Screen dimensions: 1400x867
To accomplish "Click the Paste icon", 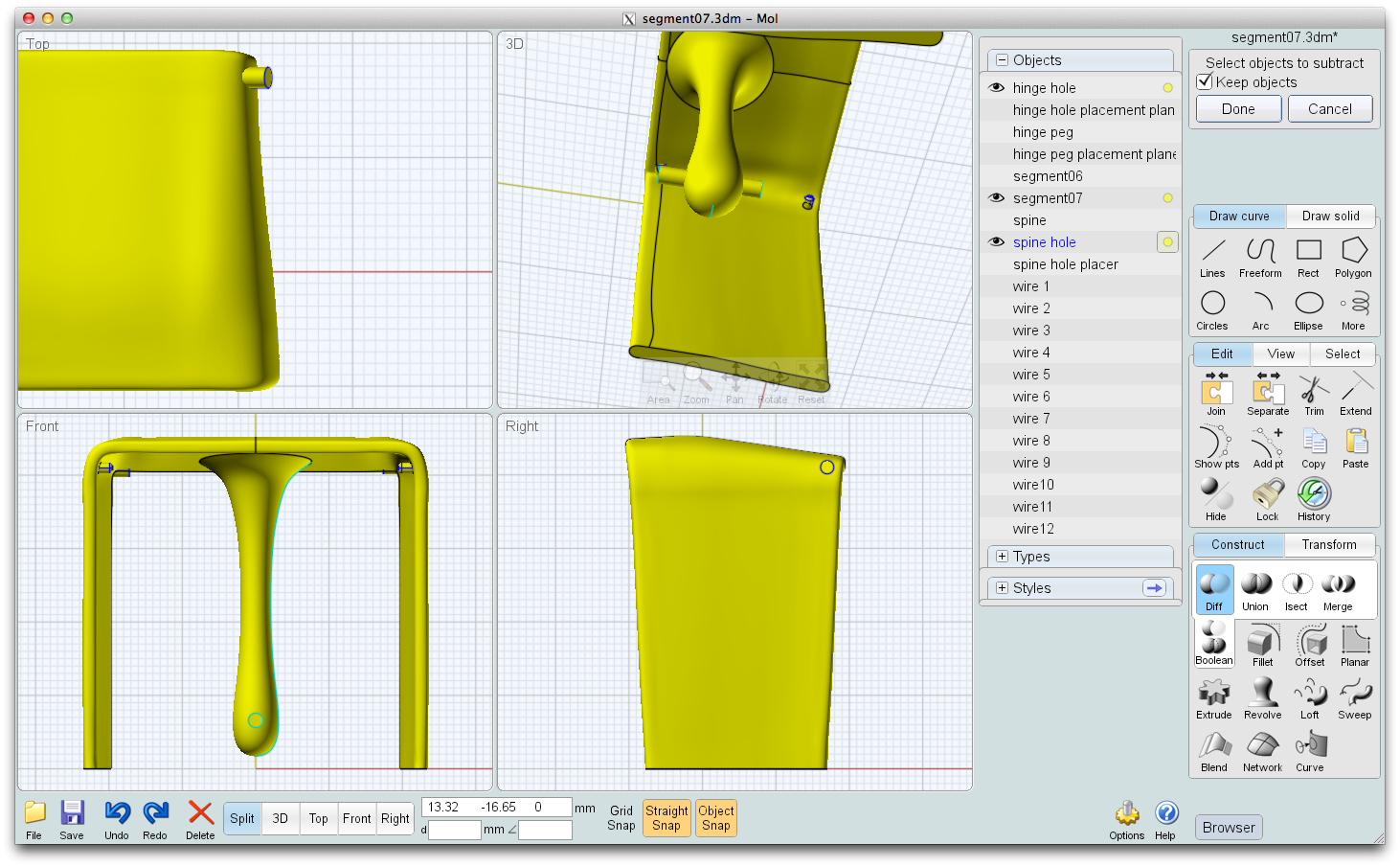I will pos(1356,447).
